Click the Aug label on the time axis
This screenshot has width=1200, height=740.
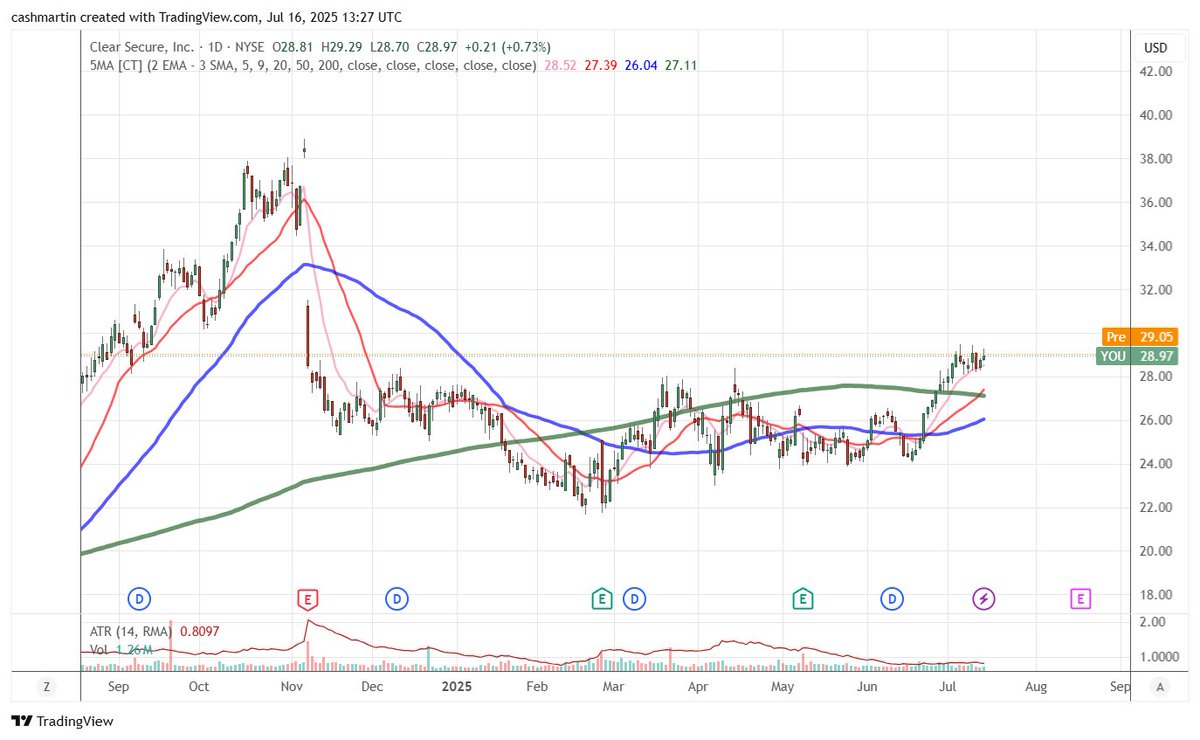1036,687
